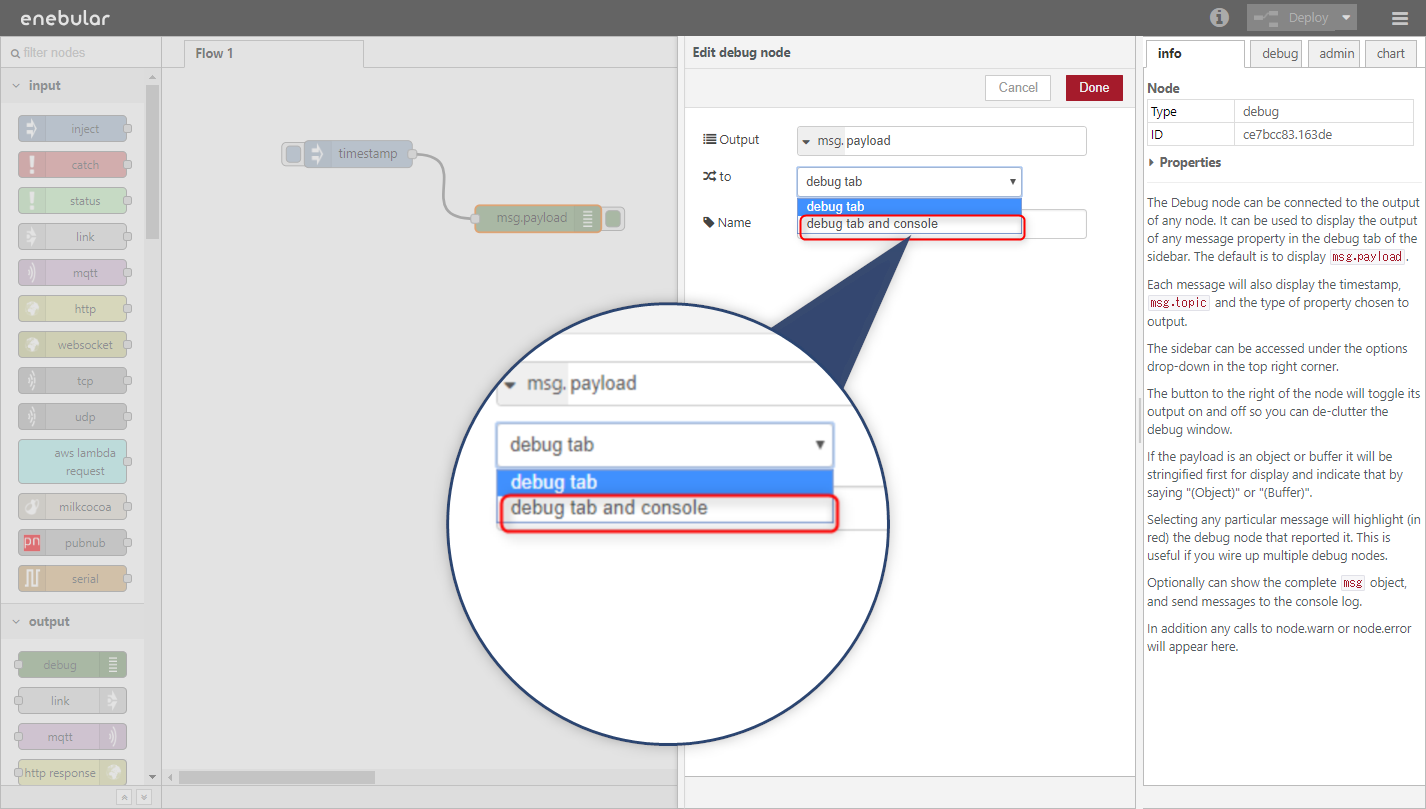Toggle the msg.payload debug node output button
This screenshot has height=809, width=1426.
[614, 218]
